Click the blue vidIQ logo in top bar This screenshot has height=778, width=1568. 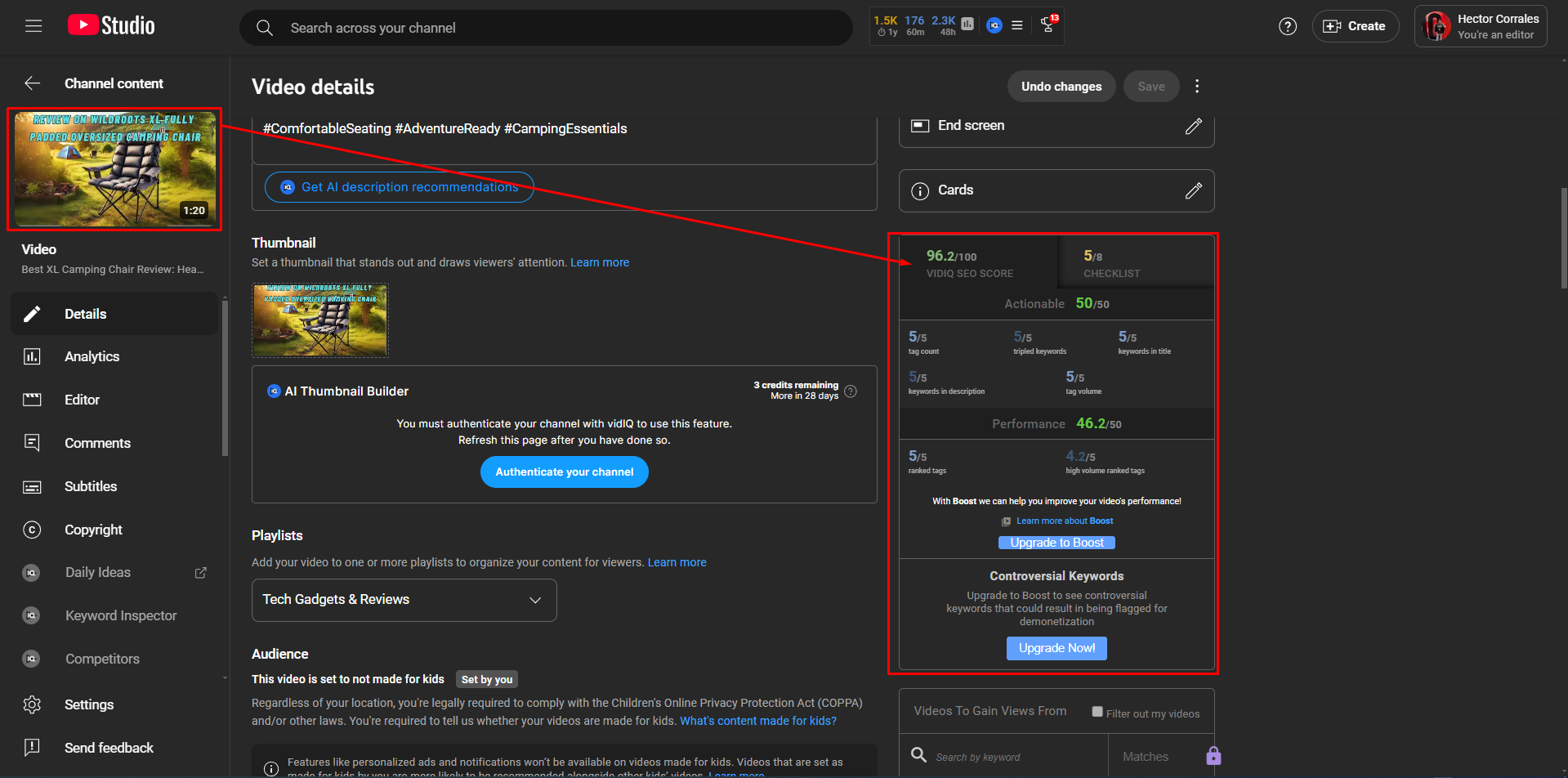click(x=994, y=25)
